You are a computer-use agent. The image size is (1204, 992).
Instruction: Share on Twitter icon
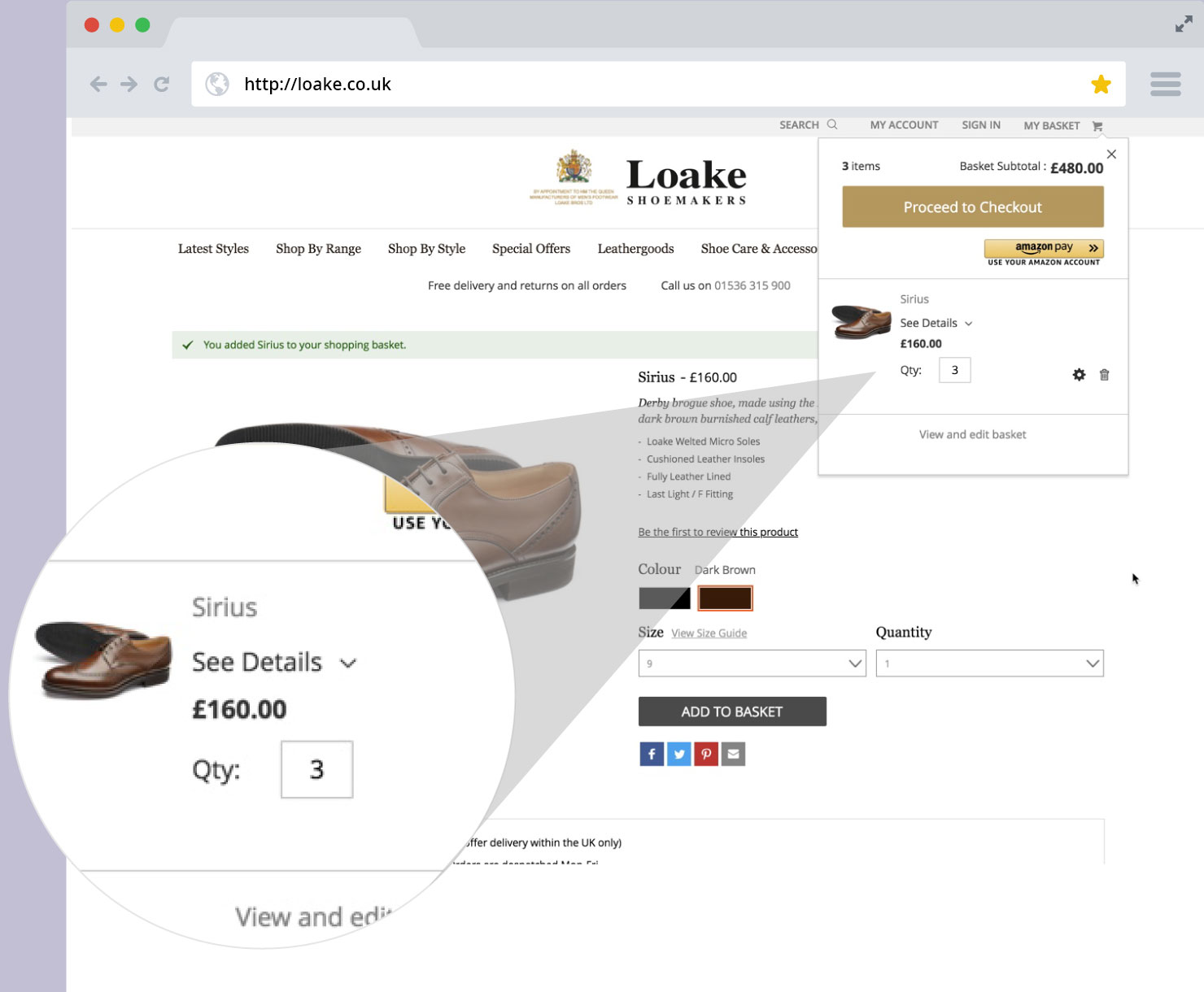click(679, 754)
